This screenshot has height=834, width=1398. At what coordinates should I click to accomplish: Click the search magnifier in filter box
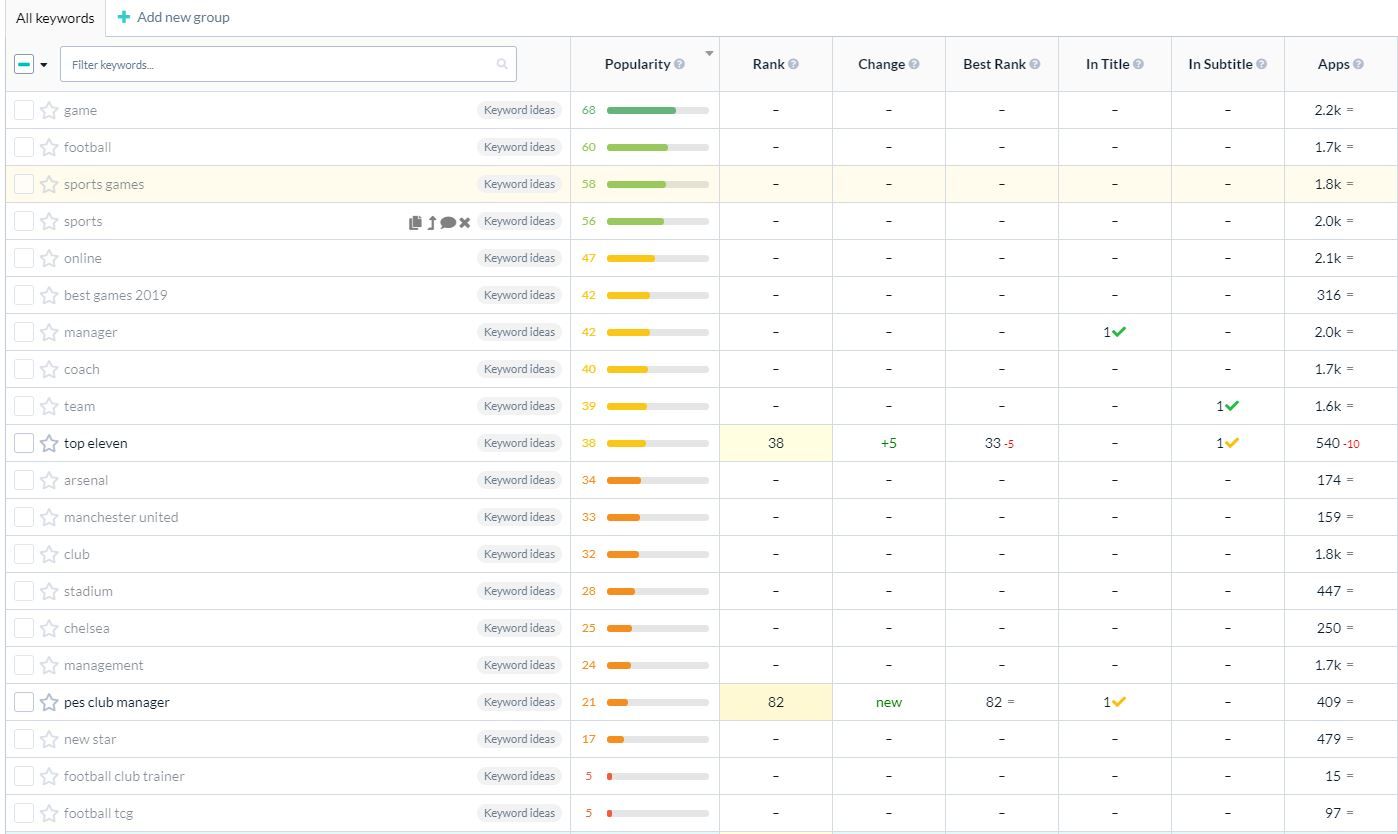point(502,64)
